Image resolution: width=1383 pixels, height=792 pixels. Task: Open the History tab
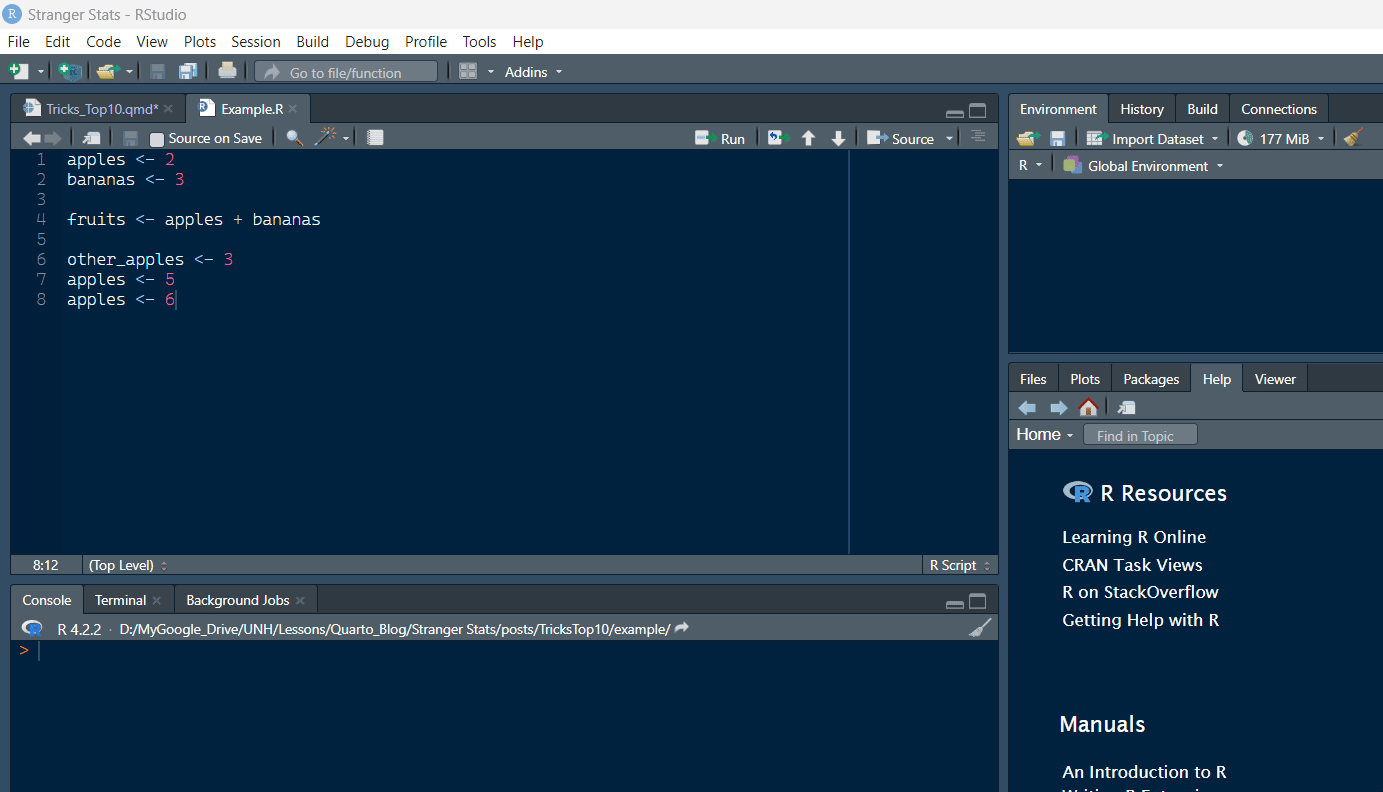click(1142, 109)
